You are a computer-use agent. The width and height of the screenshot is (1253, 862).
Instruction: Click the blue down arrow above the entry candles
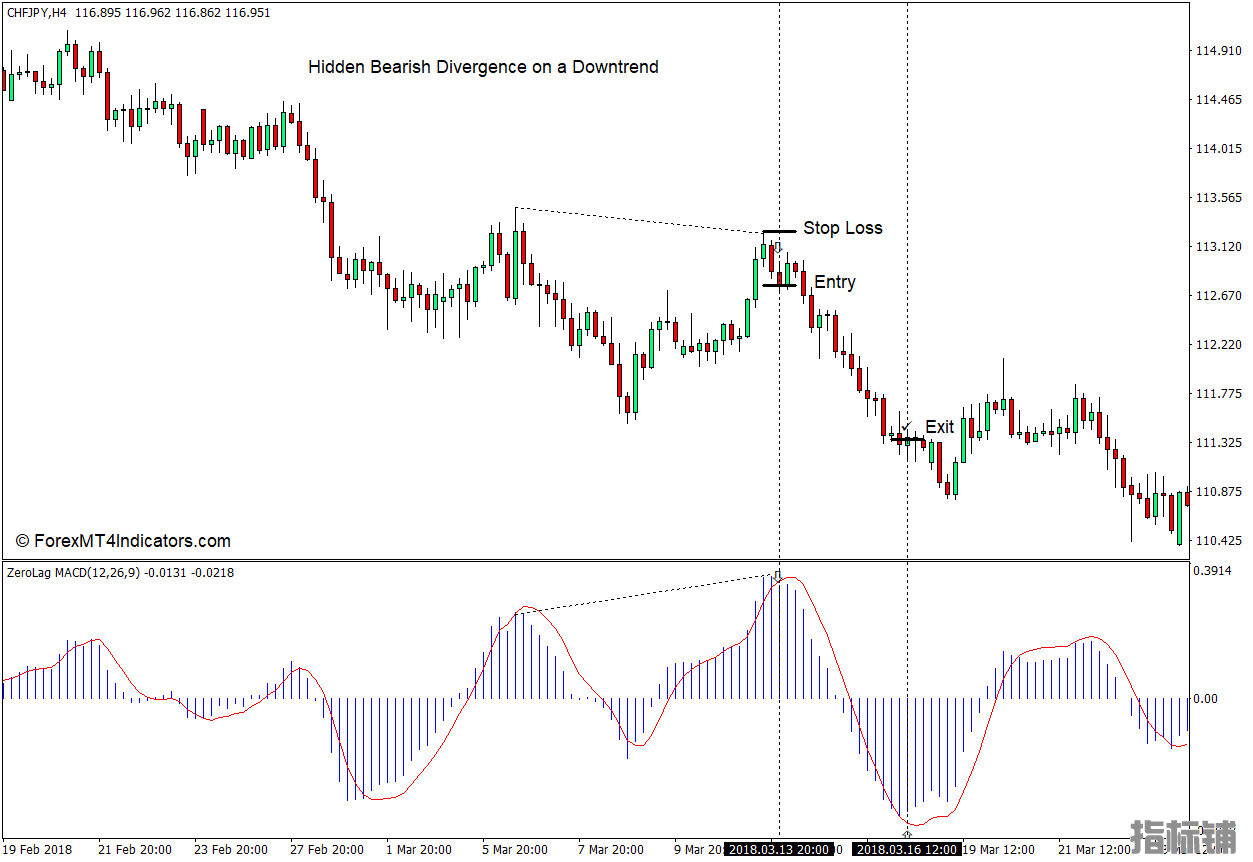[x=778, y=246]
